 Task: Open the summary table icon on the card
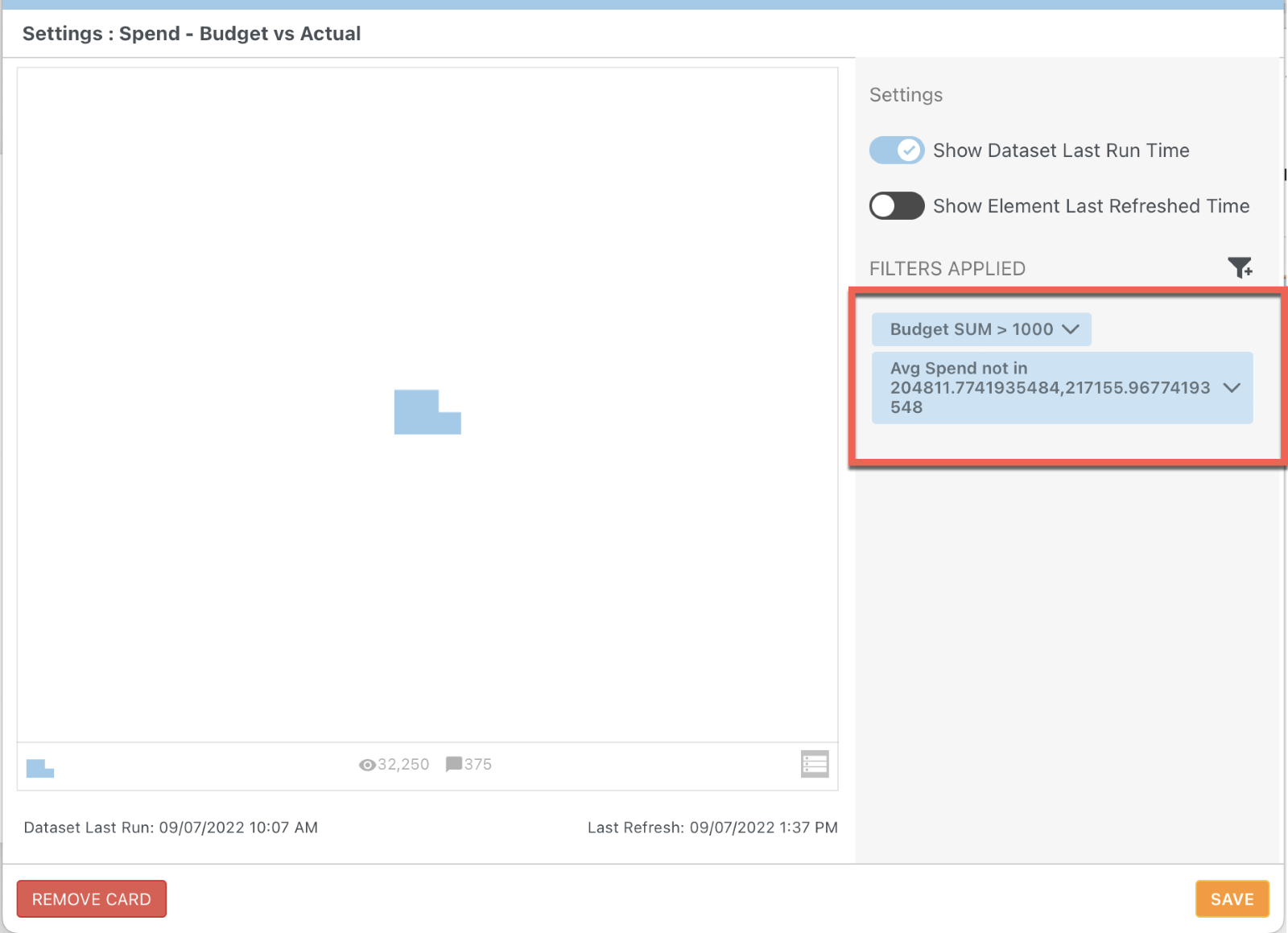click(815, 764)
